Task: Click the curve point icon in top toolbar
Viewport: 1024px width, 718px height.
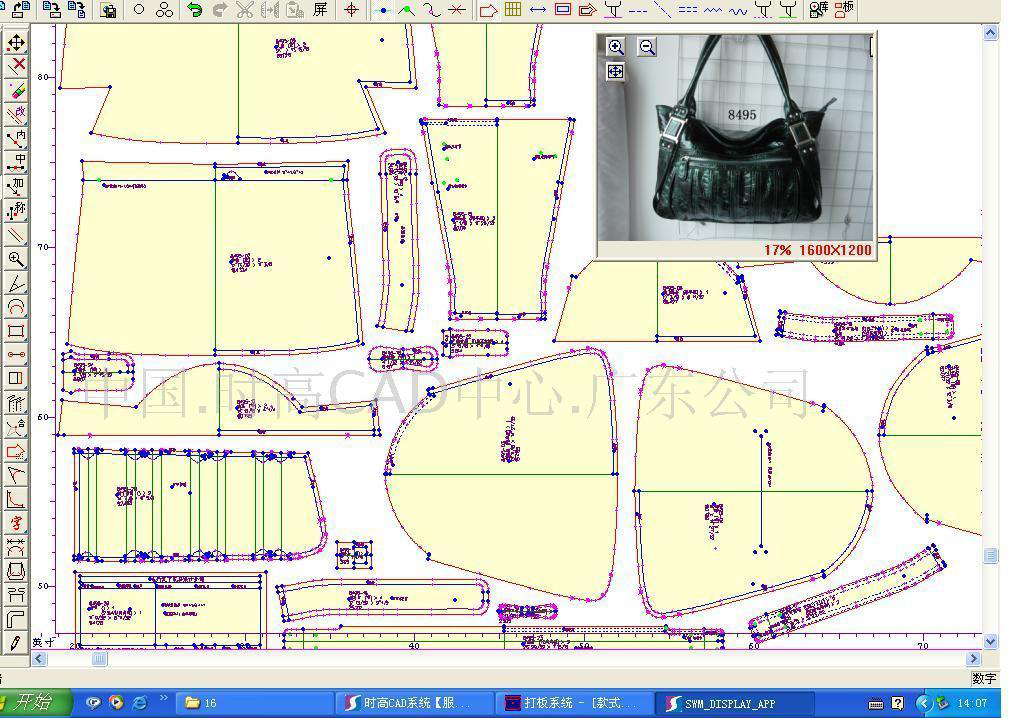Action: coord(432,10)
